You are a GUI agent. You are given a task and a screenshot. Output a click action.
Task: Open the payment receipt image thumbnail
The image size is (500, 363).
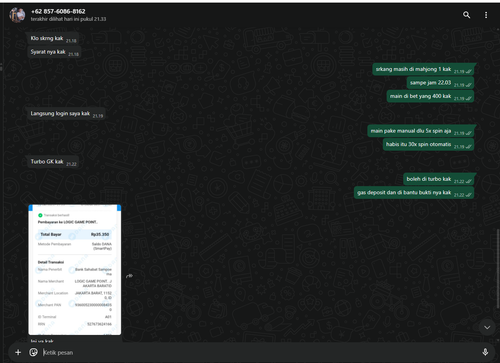75,270
